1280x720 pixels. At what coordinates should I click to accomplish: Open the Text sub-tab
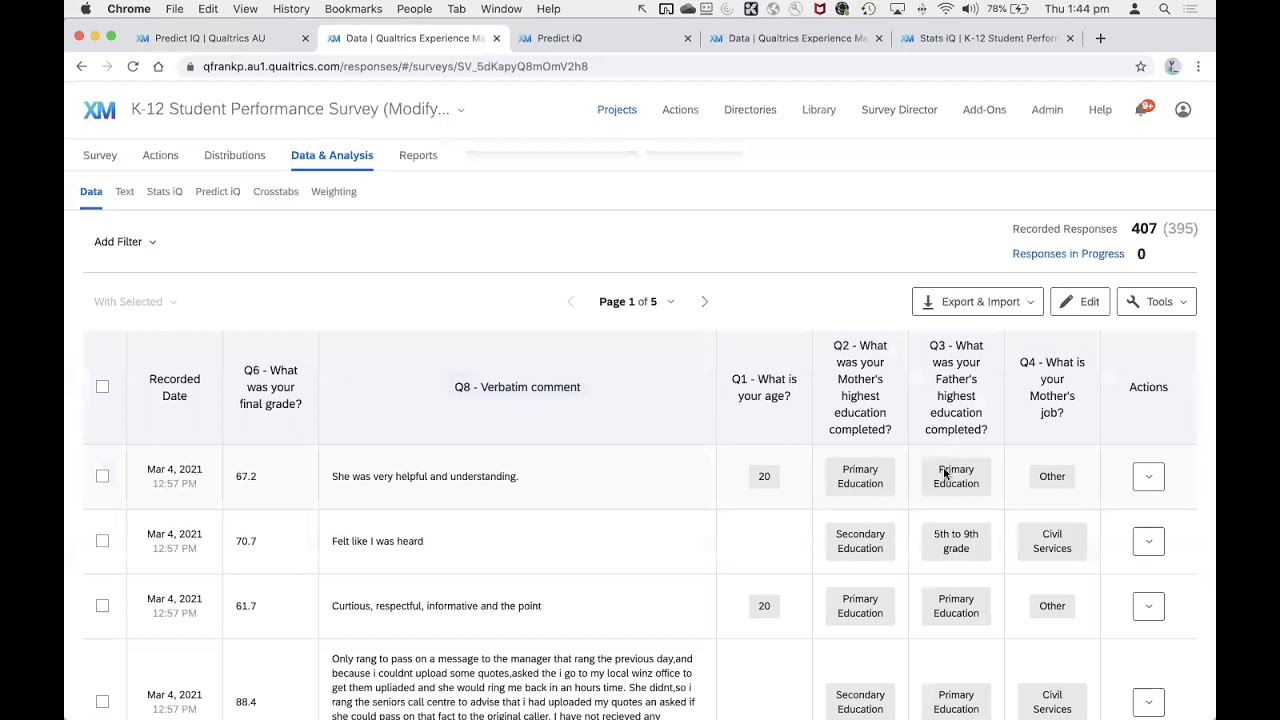coord(124,191)
